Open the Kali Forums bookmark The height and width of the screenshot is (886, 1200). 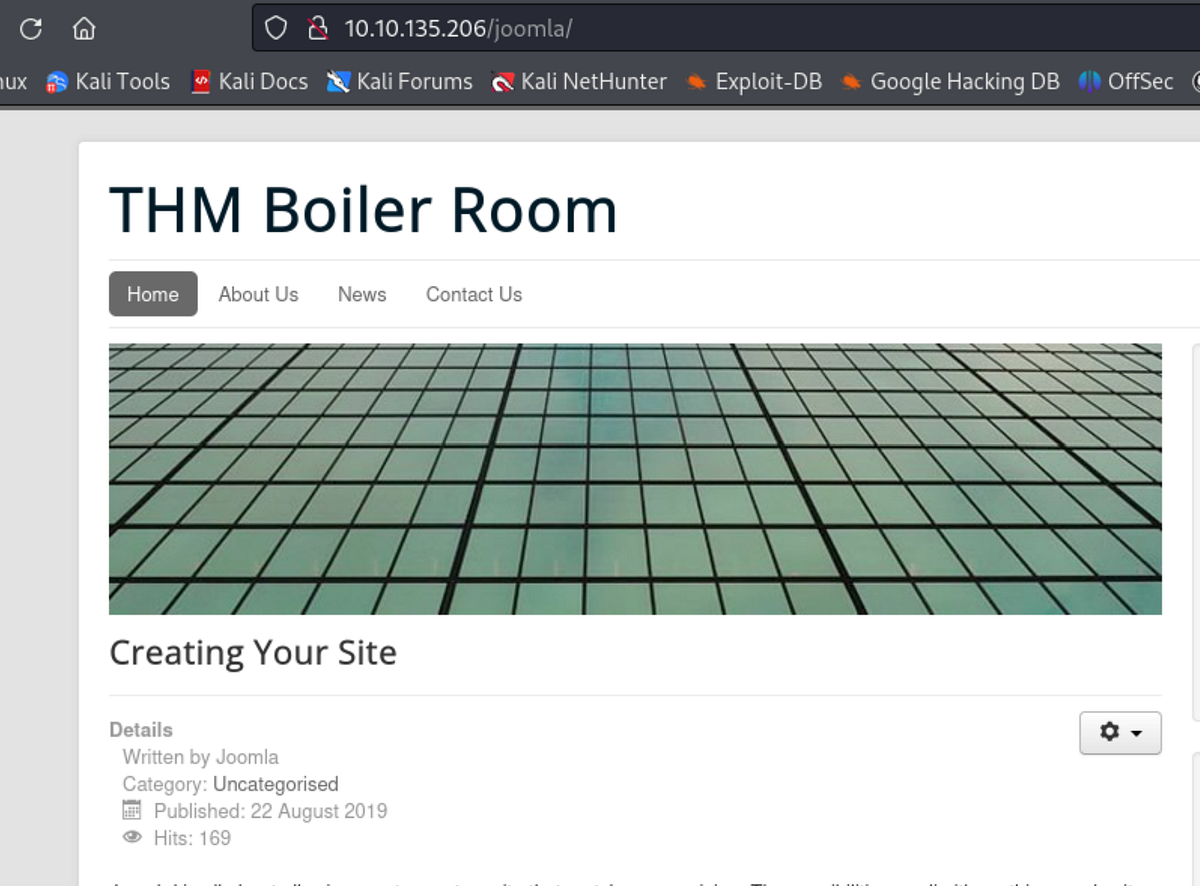click(x=398, y=82)
